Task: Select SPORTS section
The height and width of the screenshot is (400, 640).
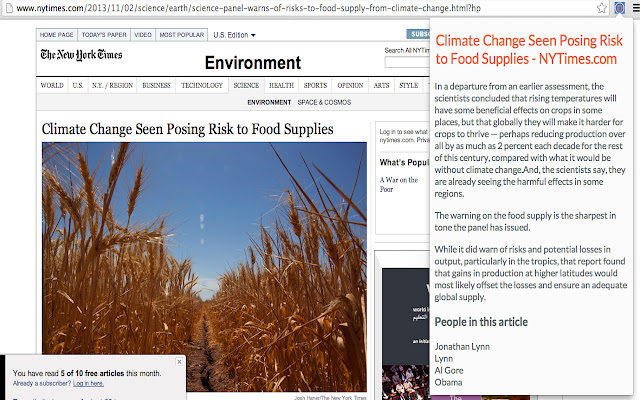Action: point(315,85)
